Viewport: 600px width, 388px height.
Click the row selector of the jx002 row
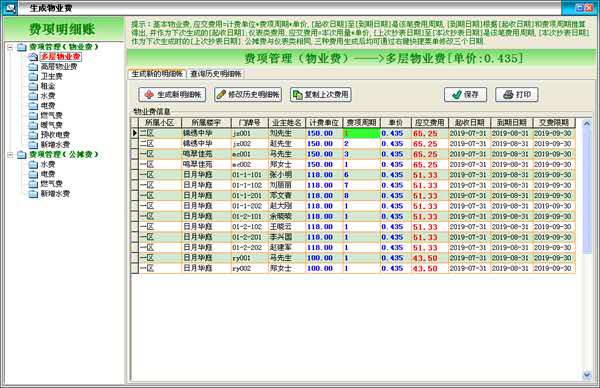coord(134,144)
